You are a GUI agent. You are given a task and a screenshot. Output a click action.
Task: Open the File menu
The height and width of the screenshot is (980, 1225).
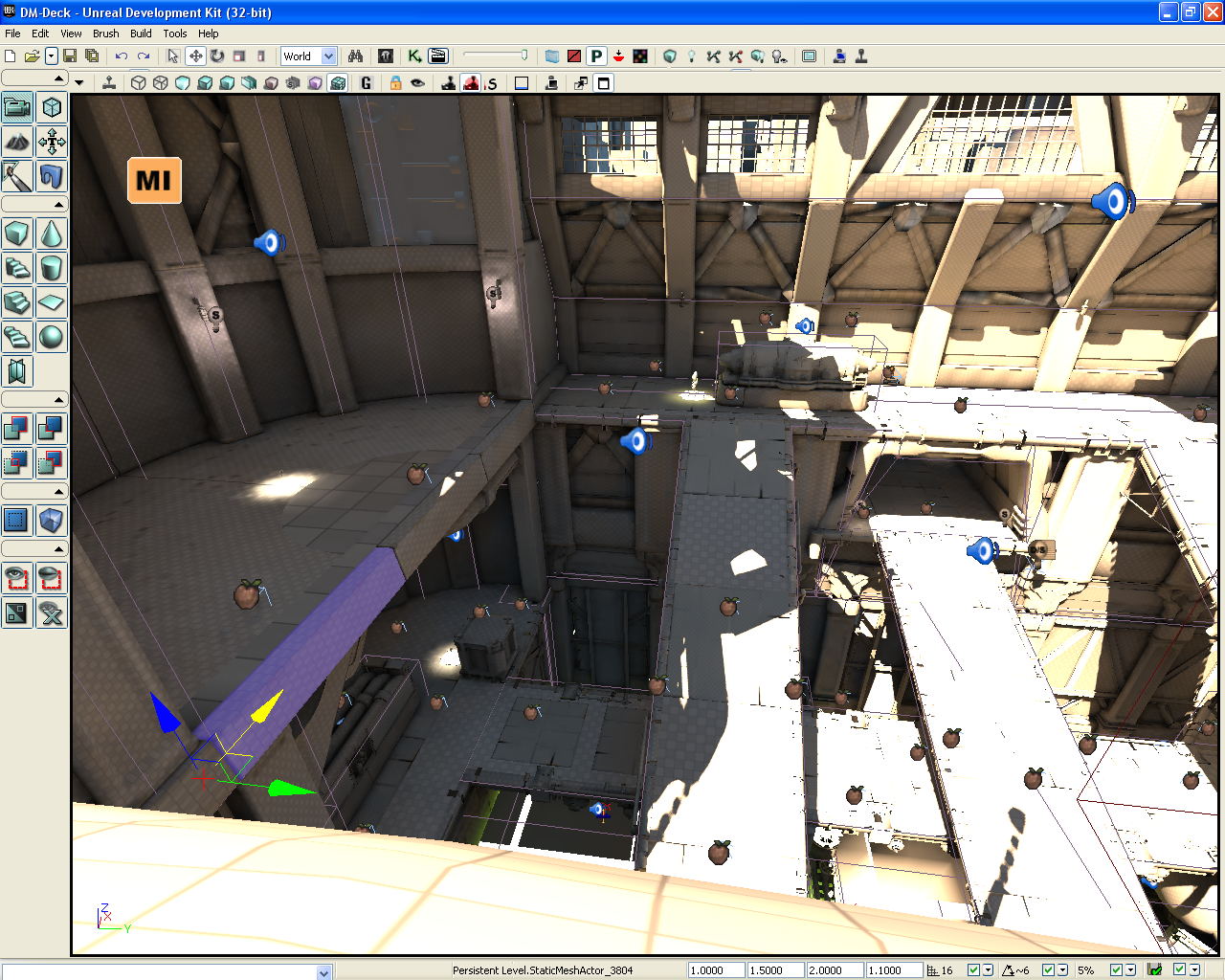(x=12, y=33)
